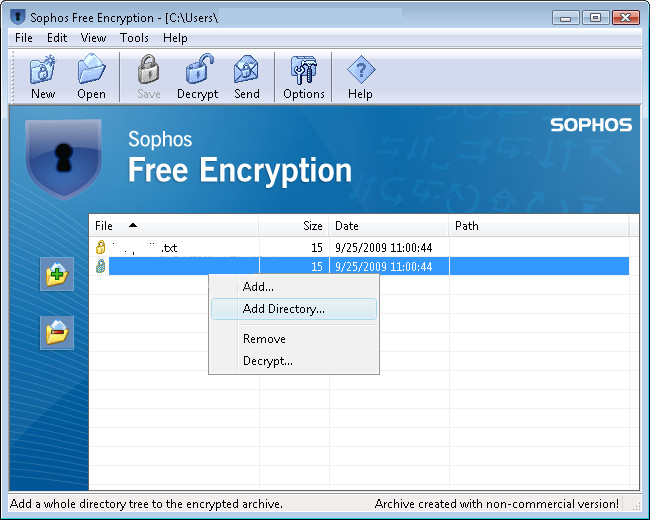The image size is (650, 520).
Task: Choose Decrypt... in the context menu
Action: click(294, 361)
